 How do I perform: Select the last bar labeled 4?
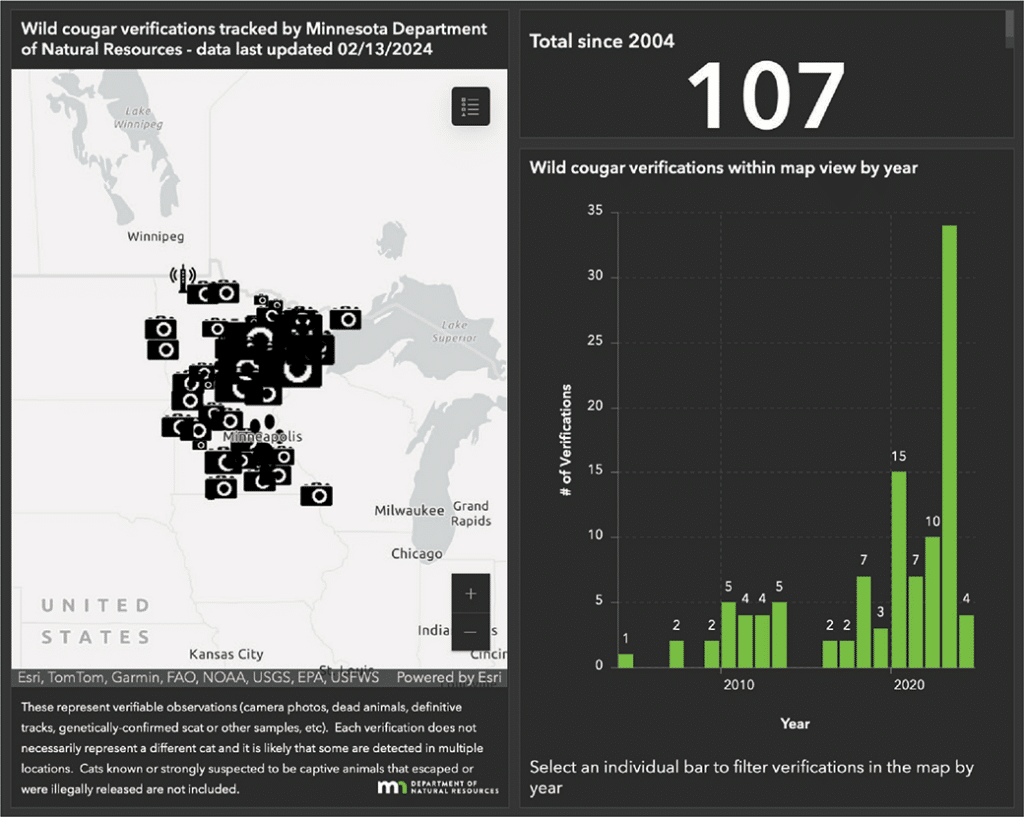(966, 640)
